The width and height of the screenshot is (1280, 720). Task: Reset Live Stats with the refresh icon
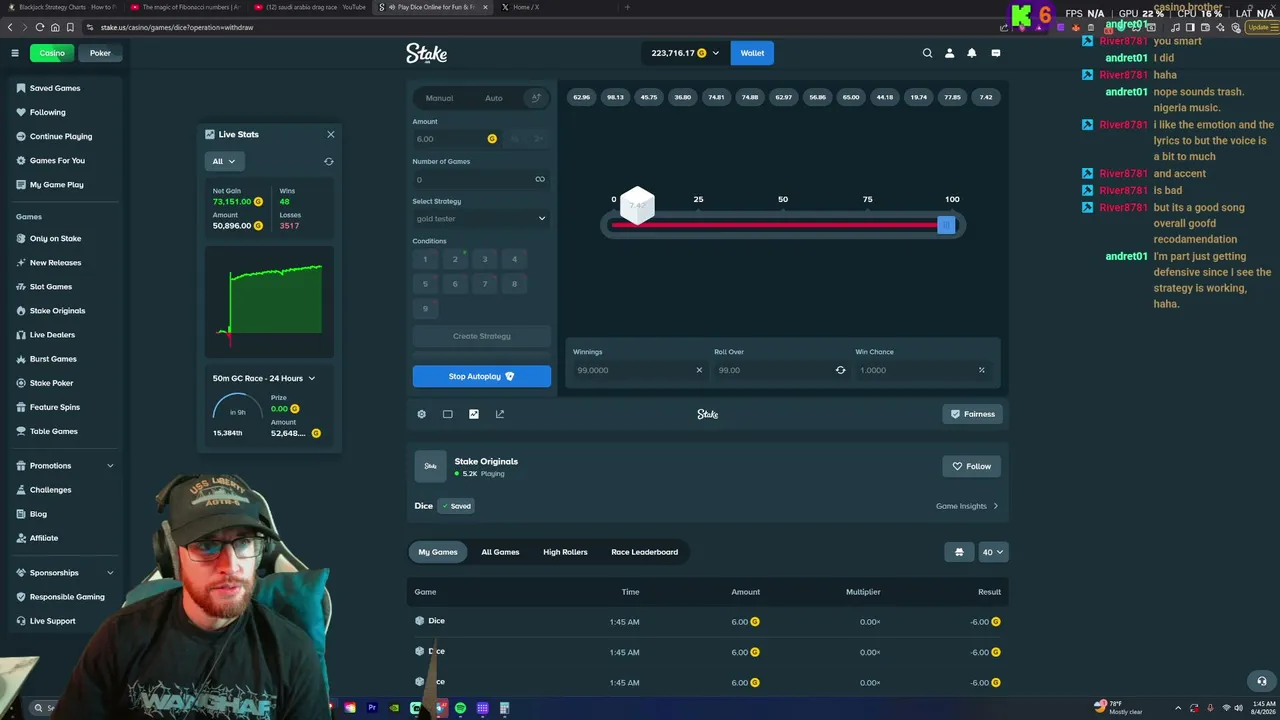tap(328, 161)
